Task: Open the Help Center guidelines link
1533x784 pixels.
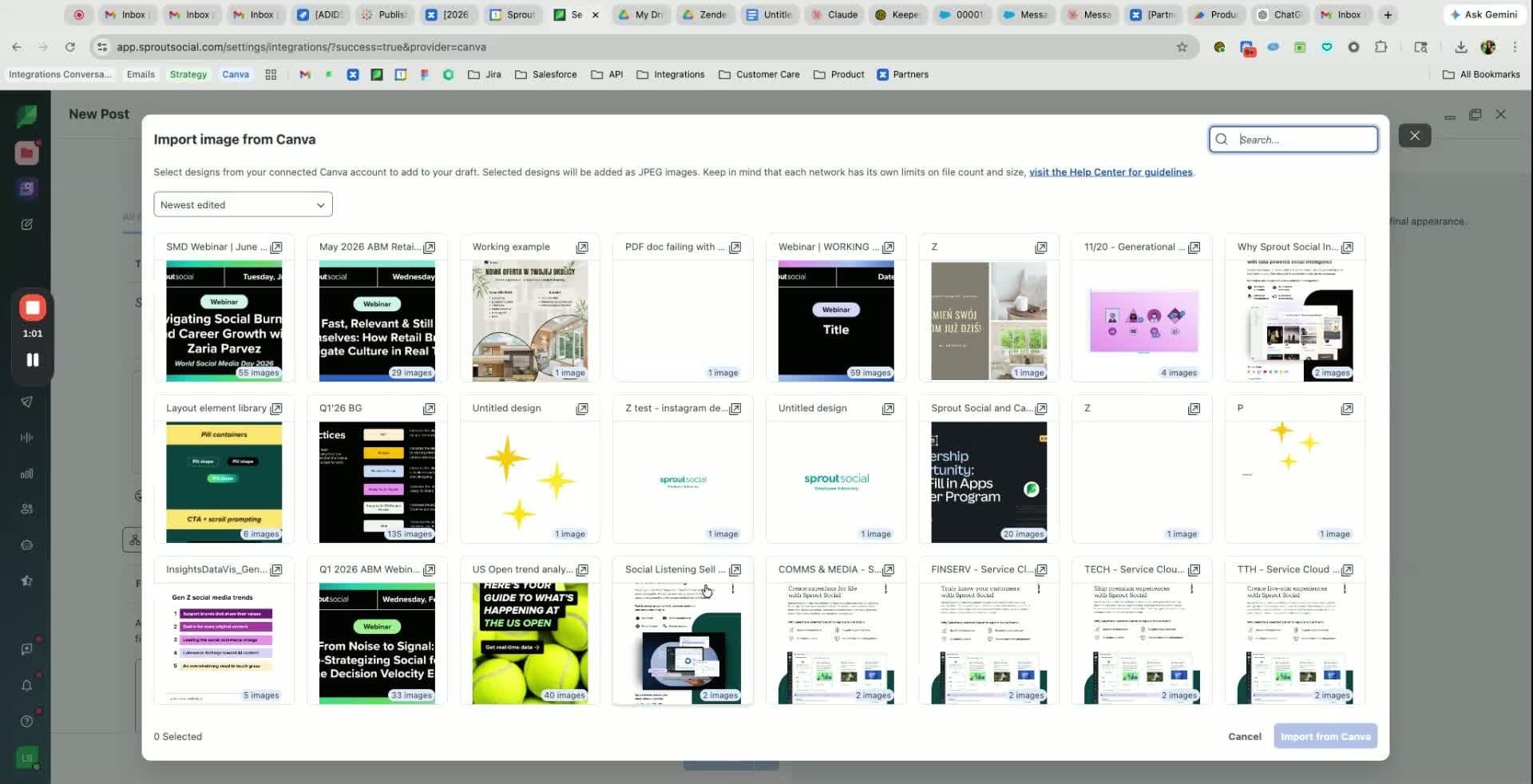Action: 1111,172
